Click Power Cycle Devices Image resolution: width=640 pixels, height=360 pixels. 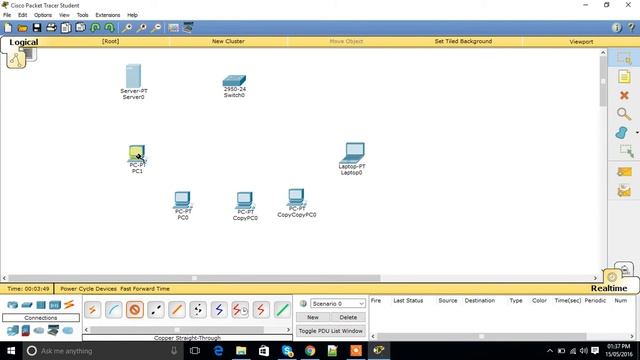[x=89, y=289]
